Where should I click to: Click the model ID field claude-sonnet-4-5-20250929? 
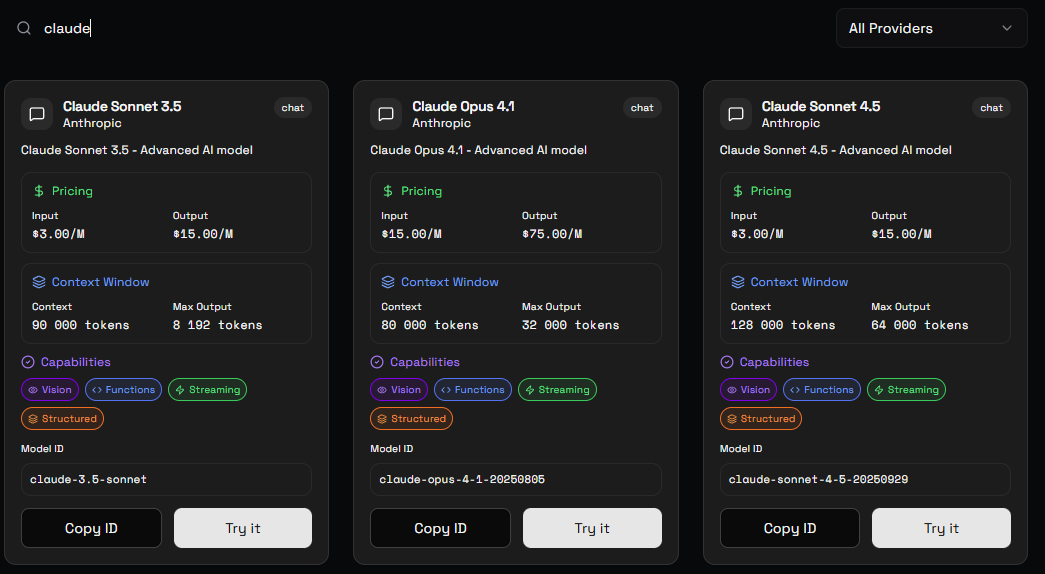pyautogui.click(x=865, y=479)
